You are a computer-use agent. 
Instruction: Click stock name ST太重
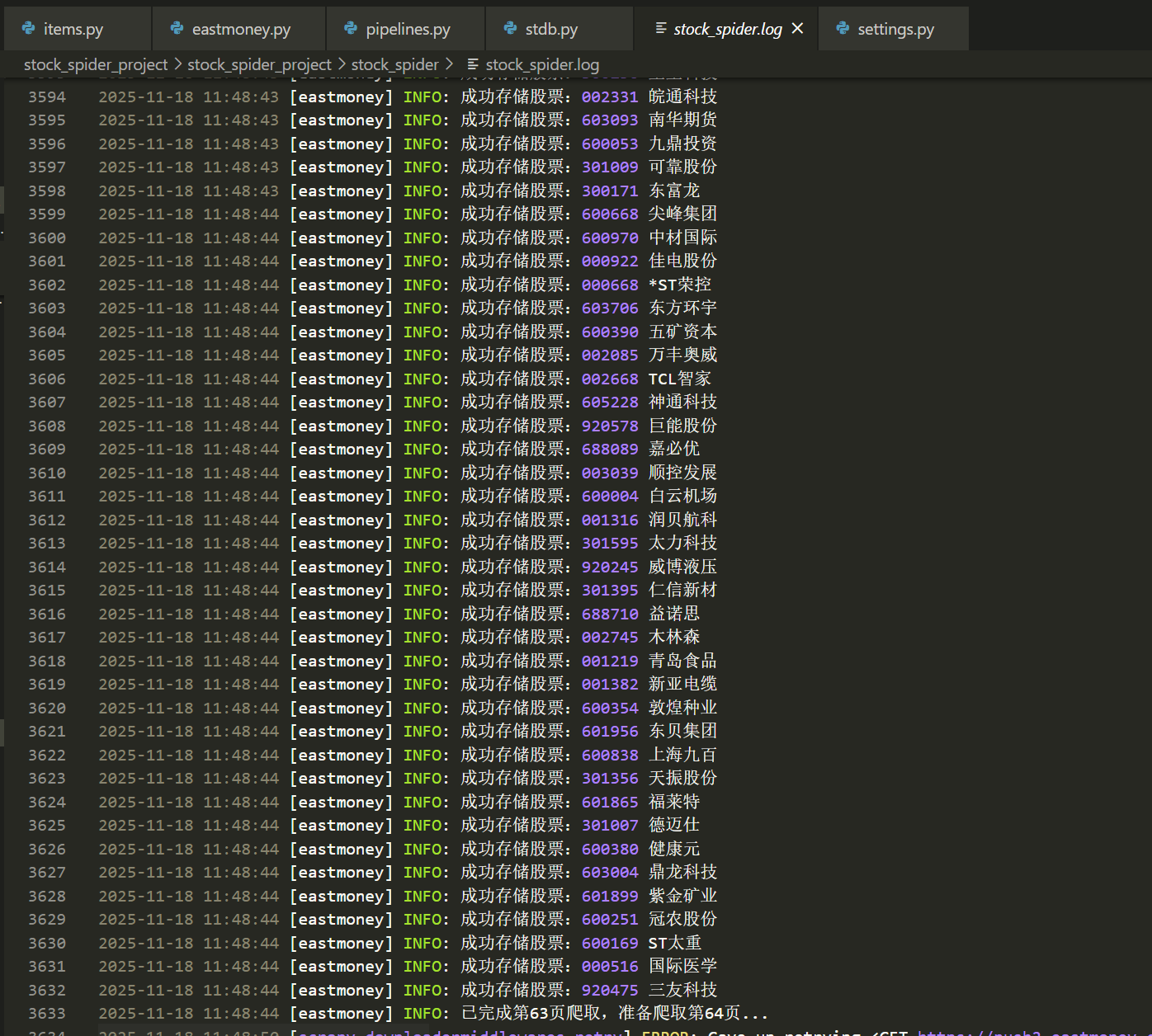[x=675, y=944]
